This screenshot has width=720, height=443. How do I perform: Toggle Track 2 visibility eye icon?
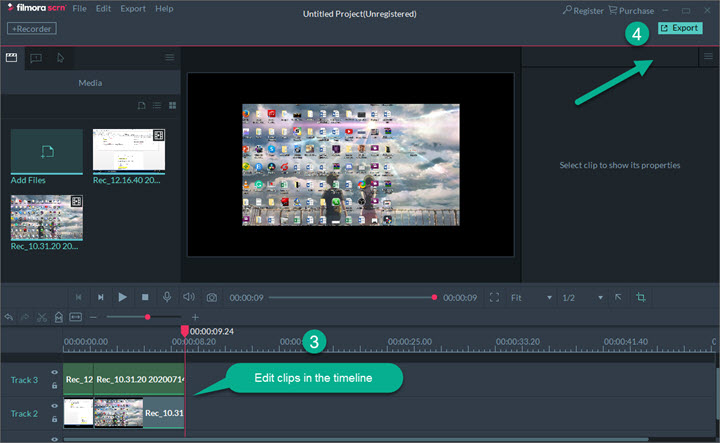pyautogui.click(x=54, y=406)
